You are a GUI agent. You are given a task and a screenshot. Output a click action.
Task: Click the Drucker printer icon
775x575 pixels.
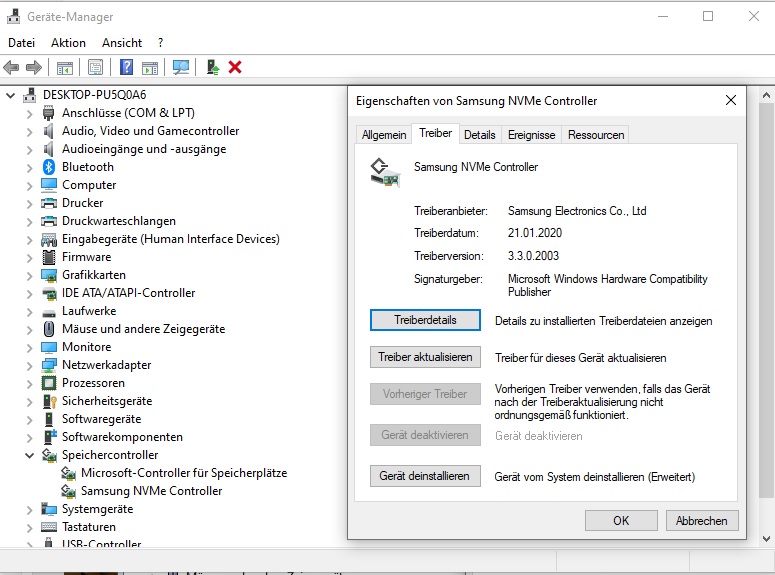(x=49, y=203)
